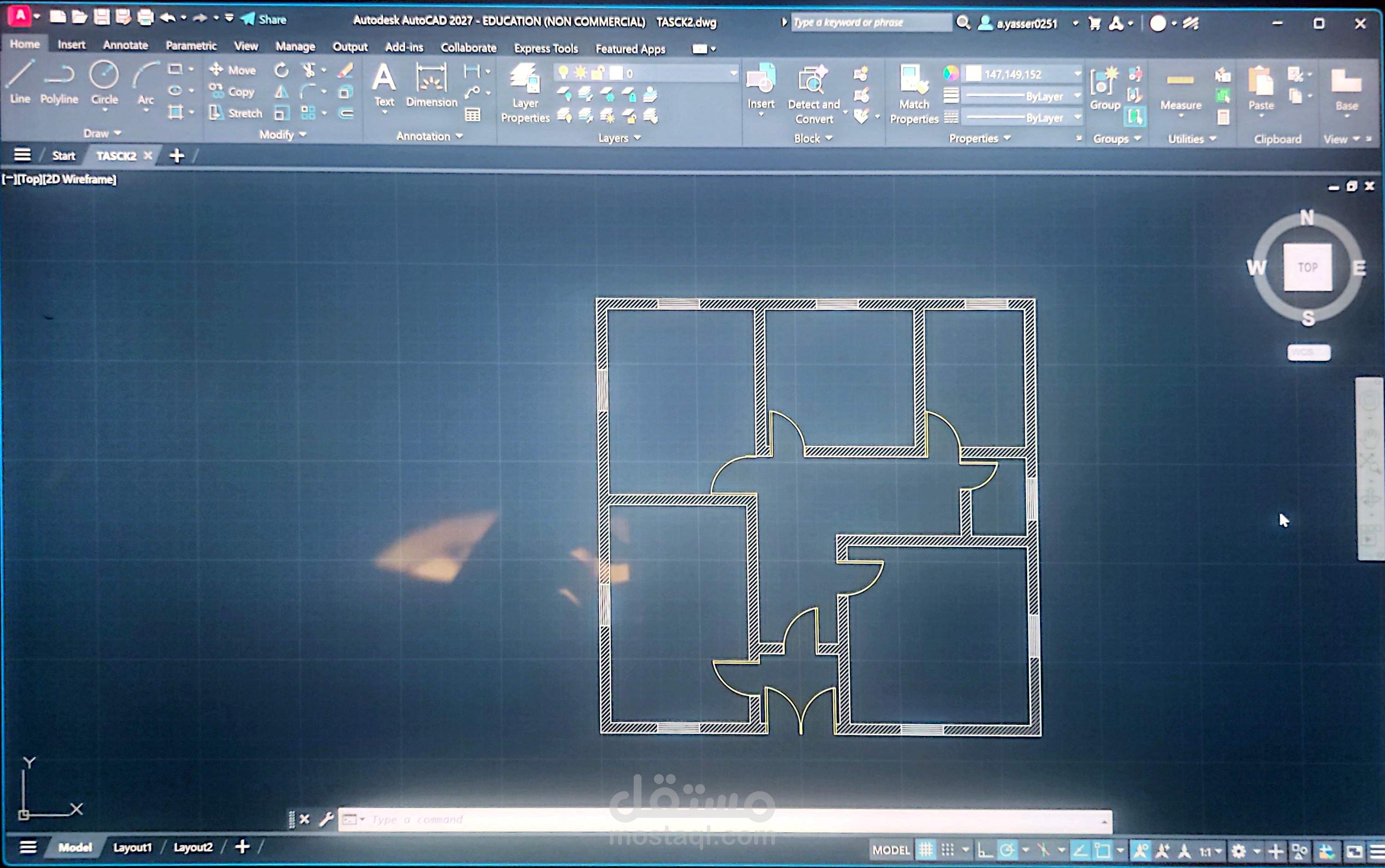Expand the Layers panel
This screenshot has height=868, width=1385.
coord(619,138)
